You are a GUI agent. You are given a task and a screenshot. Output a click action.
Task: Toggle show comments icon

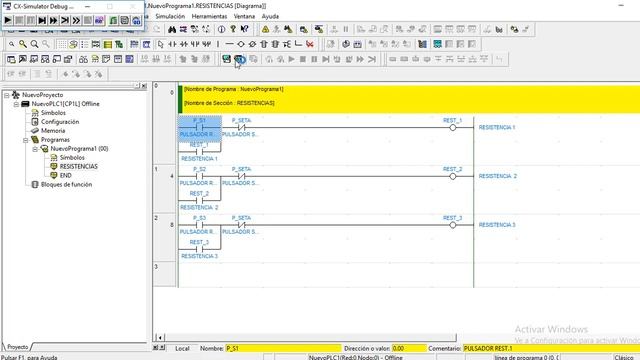pos(73,44)
